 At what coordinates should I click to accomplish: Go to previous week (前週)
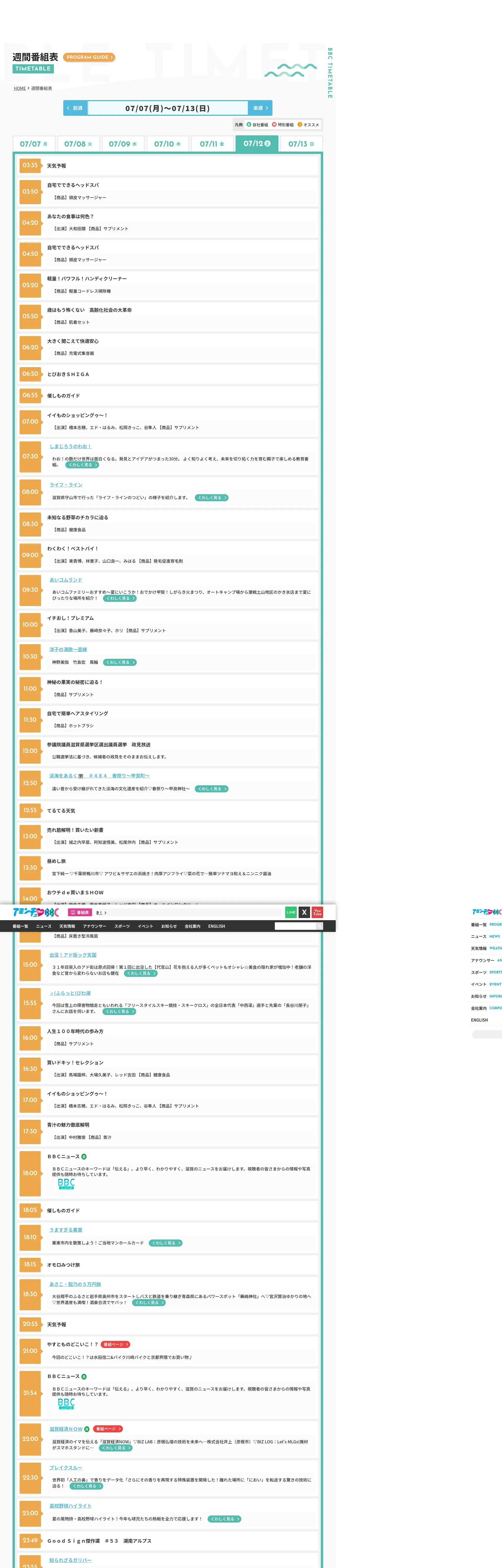(x=75, y=108)
